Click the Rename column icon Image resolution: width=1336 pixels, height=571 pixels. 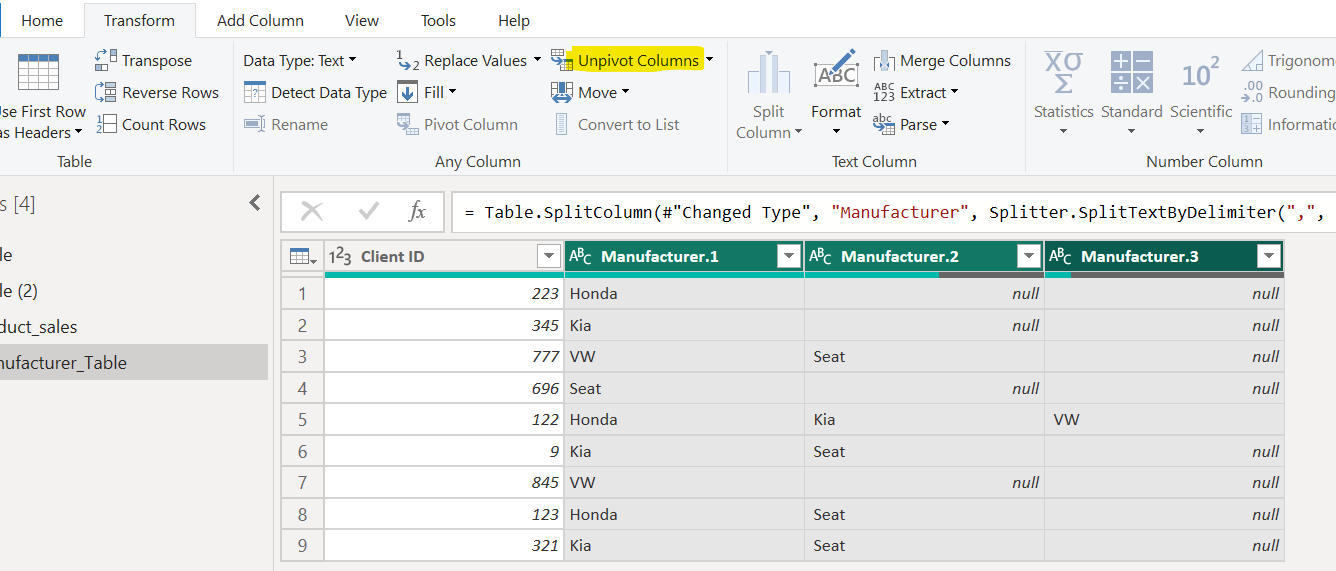point(255,125)
